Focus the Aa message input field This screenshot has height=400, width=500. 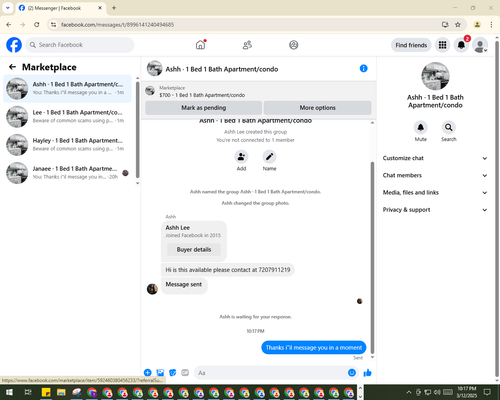(x=270, y=373)
